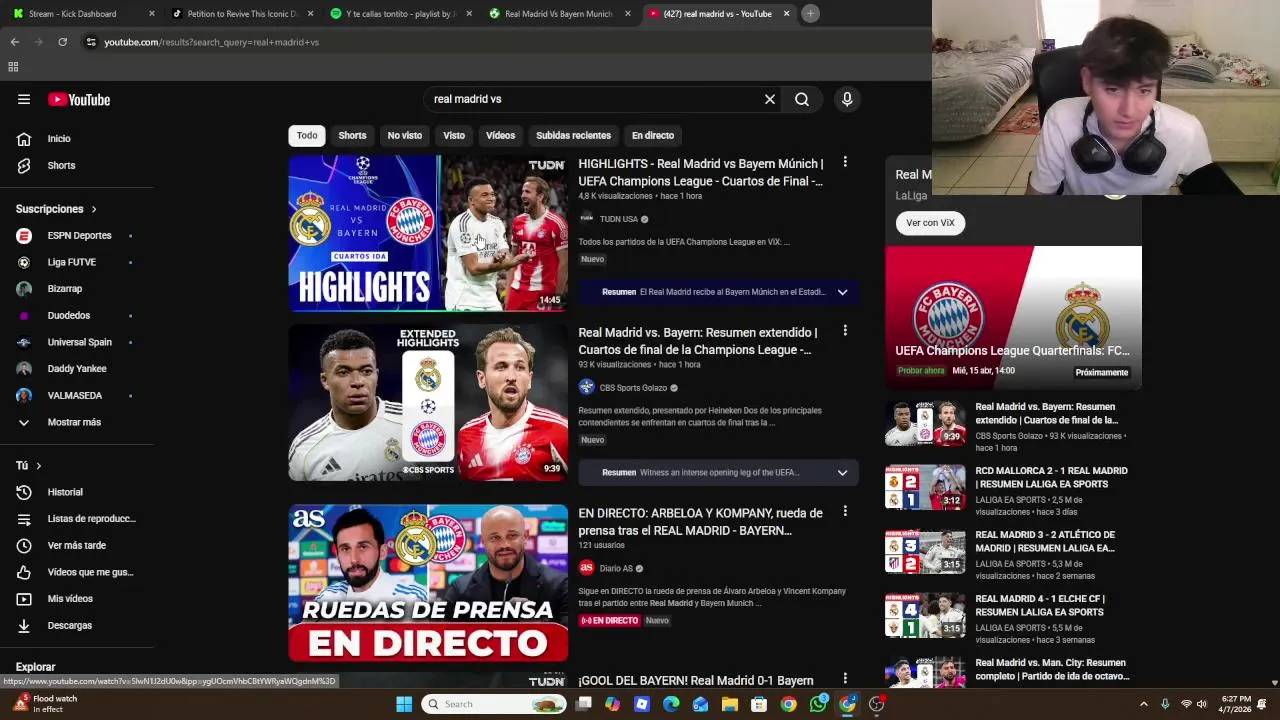The image size is (1280, 720).
Task: Open HIGHLIGHTS Real Madrid vs Bayern video title
Action: coord(701,172)
